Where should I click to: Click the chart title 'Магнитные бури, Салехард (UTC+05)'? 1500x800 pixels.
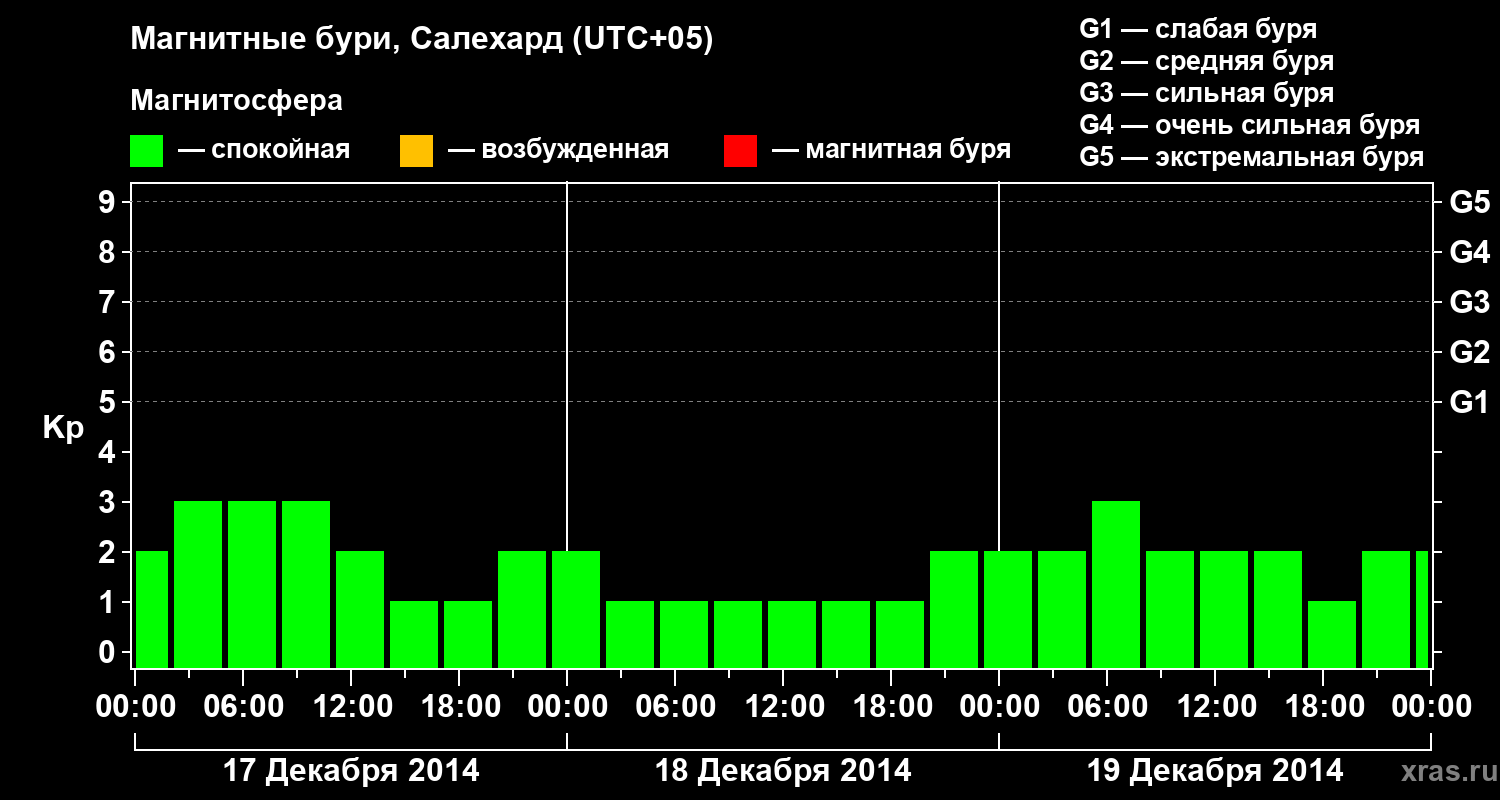pos(422,40)
